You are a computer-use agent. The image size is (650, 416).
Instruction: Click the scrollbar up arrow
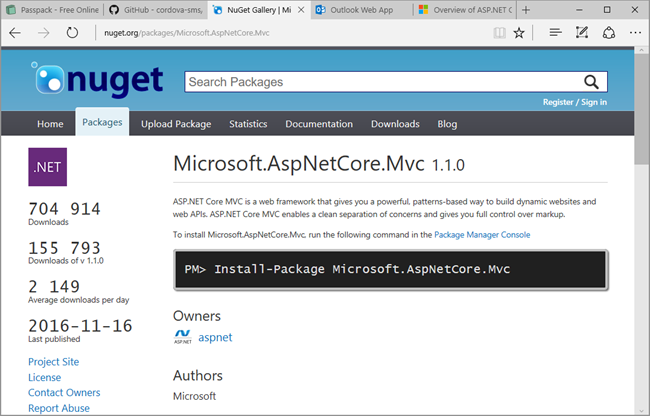642,51
